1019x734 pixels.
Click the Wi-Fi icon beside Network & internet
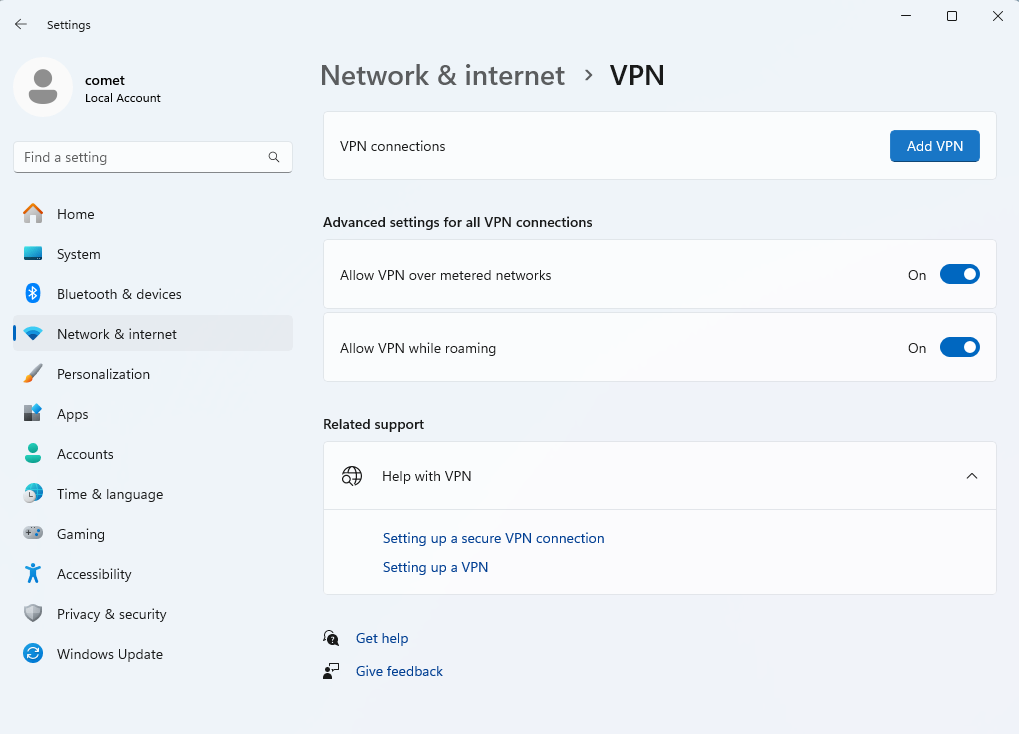[33, 334]
